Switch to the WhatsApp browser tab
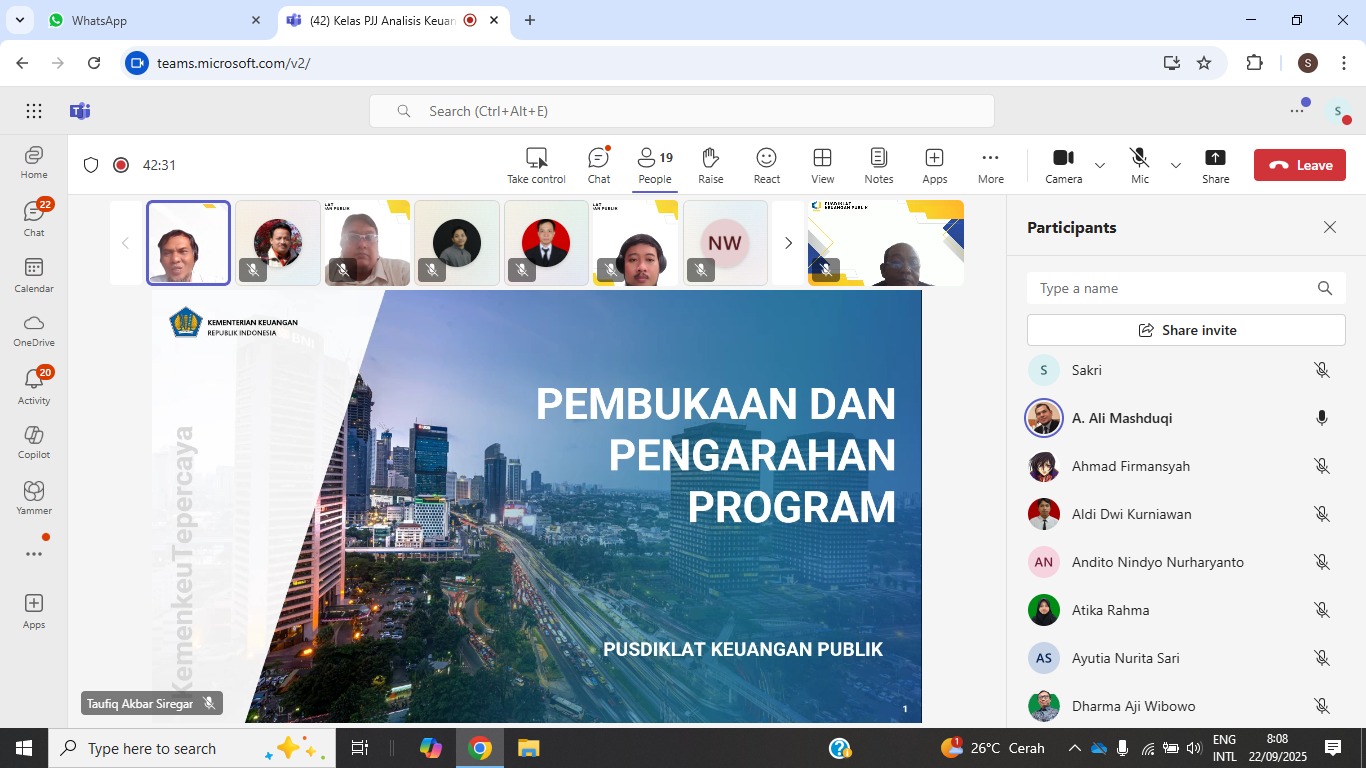The height and width of the screenshot is (768, 1366). (x=153, y=20)
